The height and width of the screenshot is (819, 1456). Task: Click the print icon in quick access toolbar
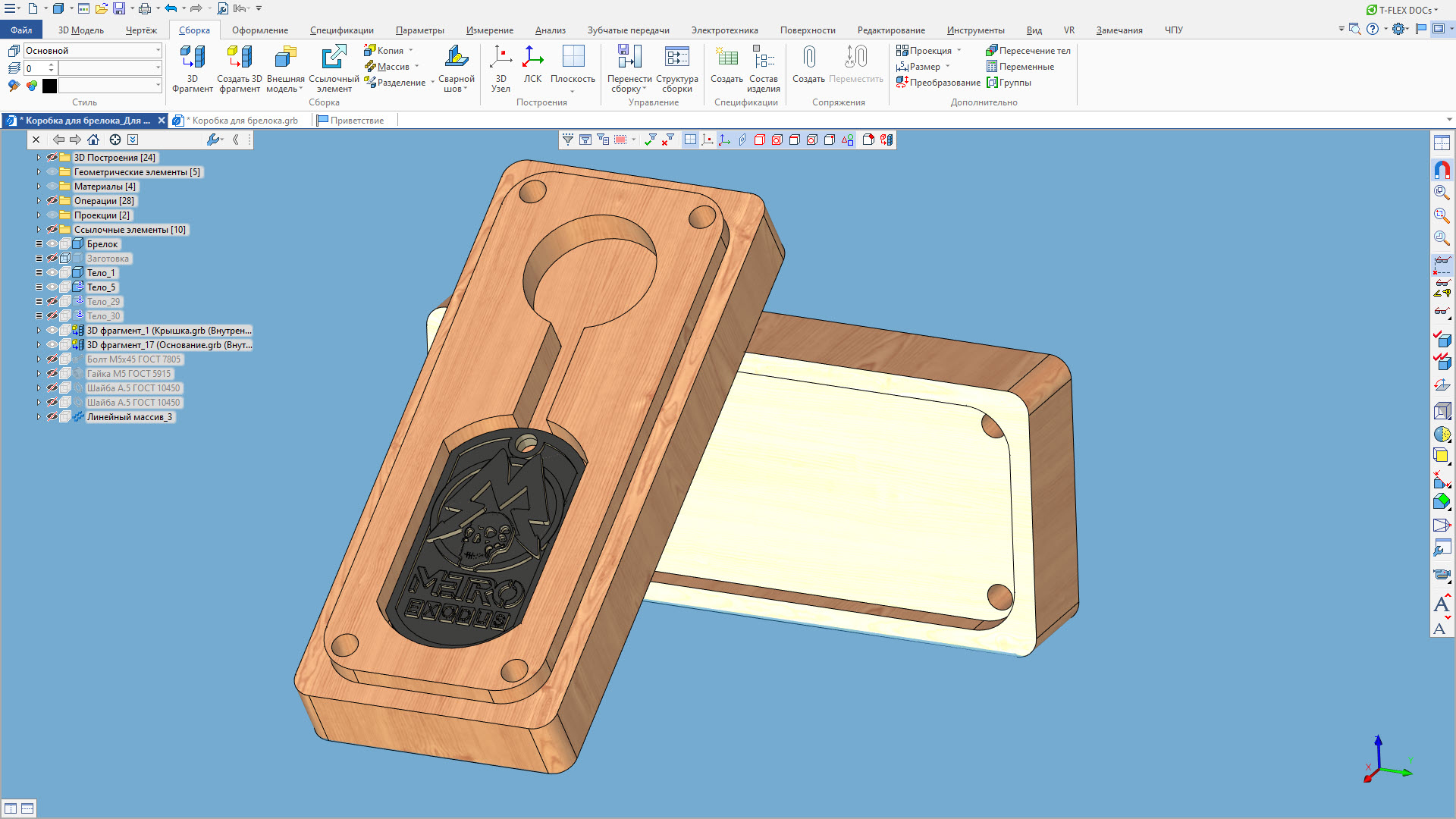coord(144,8)
